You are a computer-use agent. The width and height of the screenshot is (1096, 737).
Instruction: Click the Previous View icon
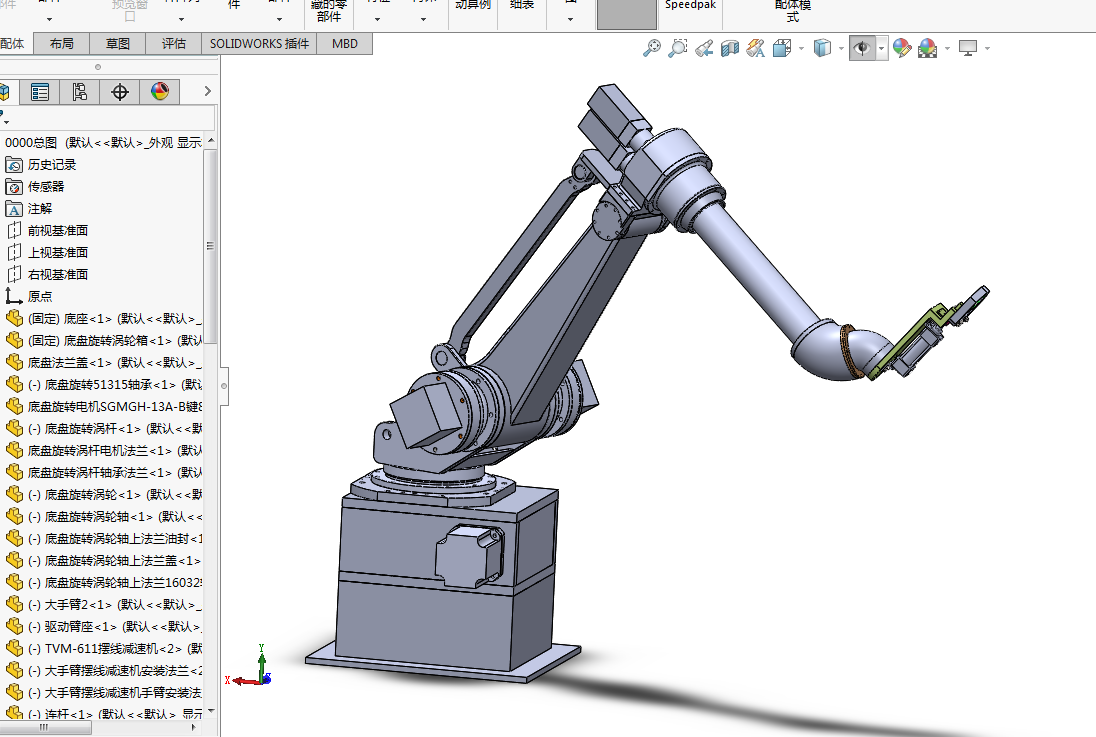pyautogui.click(x=704, y=48)
